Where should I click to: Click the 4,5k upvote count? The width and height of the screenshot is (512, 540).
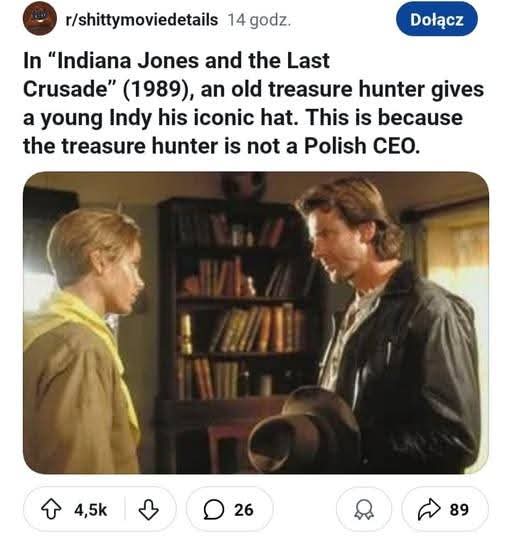click(91, 510)
